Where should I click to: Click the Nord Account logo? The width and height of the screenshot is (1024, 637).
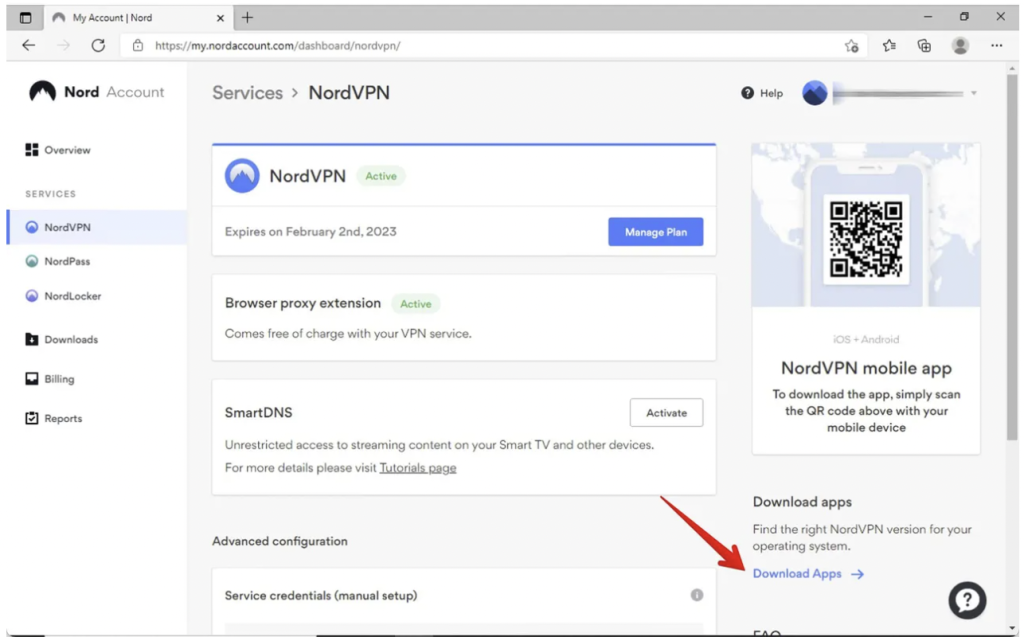(x=96, y=92)
